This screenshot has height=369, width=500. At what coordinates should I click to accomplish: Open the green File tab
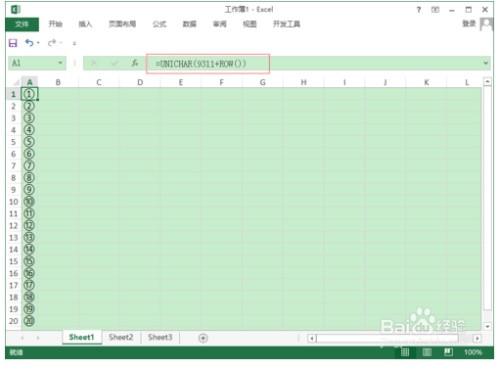(22, 24)
